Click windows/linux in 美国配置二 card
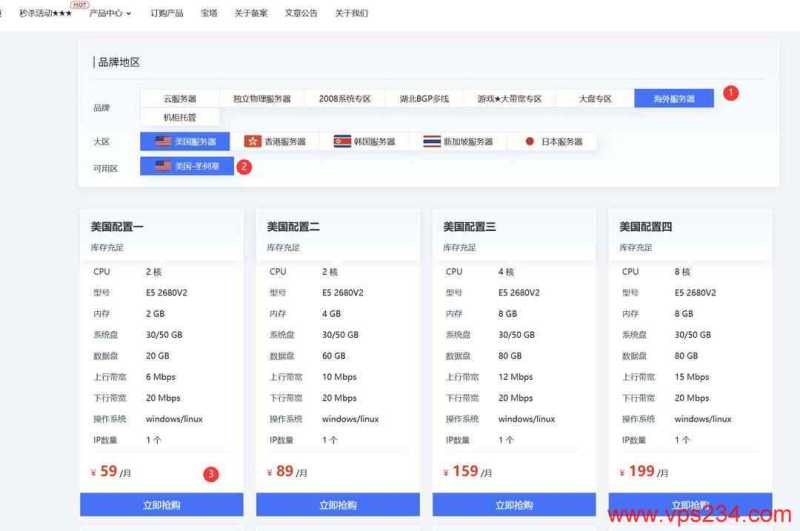800x531 pixels. tap(351, 419)
